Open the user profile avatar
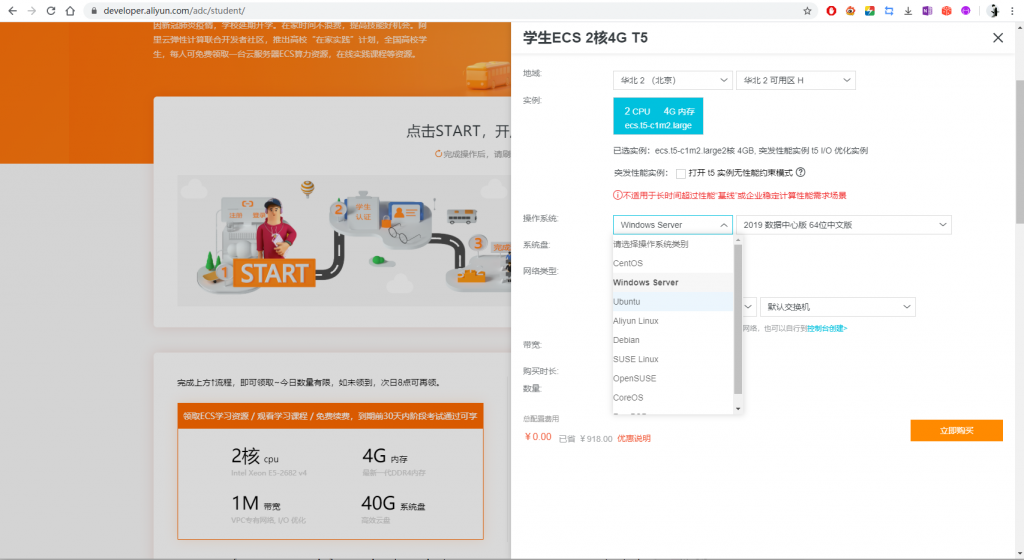The width and height of the screenshot is (1024, 560). (x=993, y=11)
